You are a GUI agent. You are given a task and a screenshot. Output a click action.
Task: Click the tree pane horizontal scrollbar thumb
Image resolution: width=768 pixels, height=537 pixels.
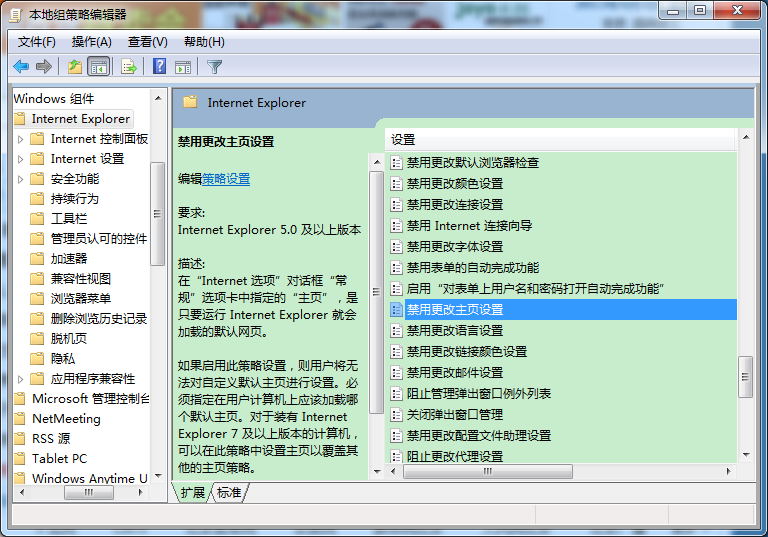pyautogui.click(x=89, y=492)
